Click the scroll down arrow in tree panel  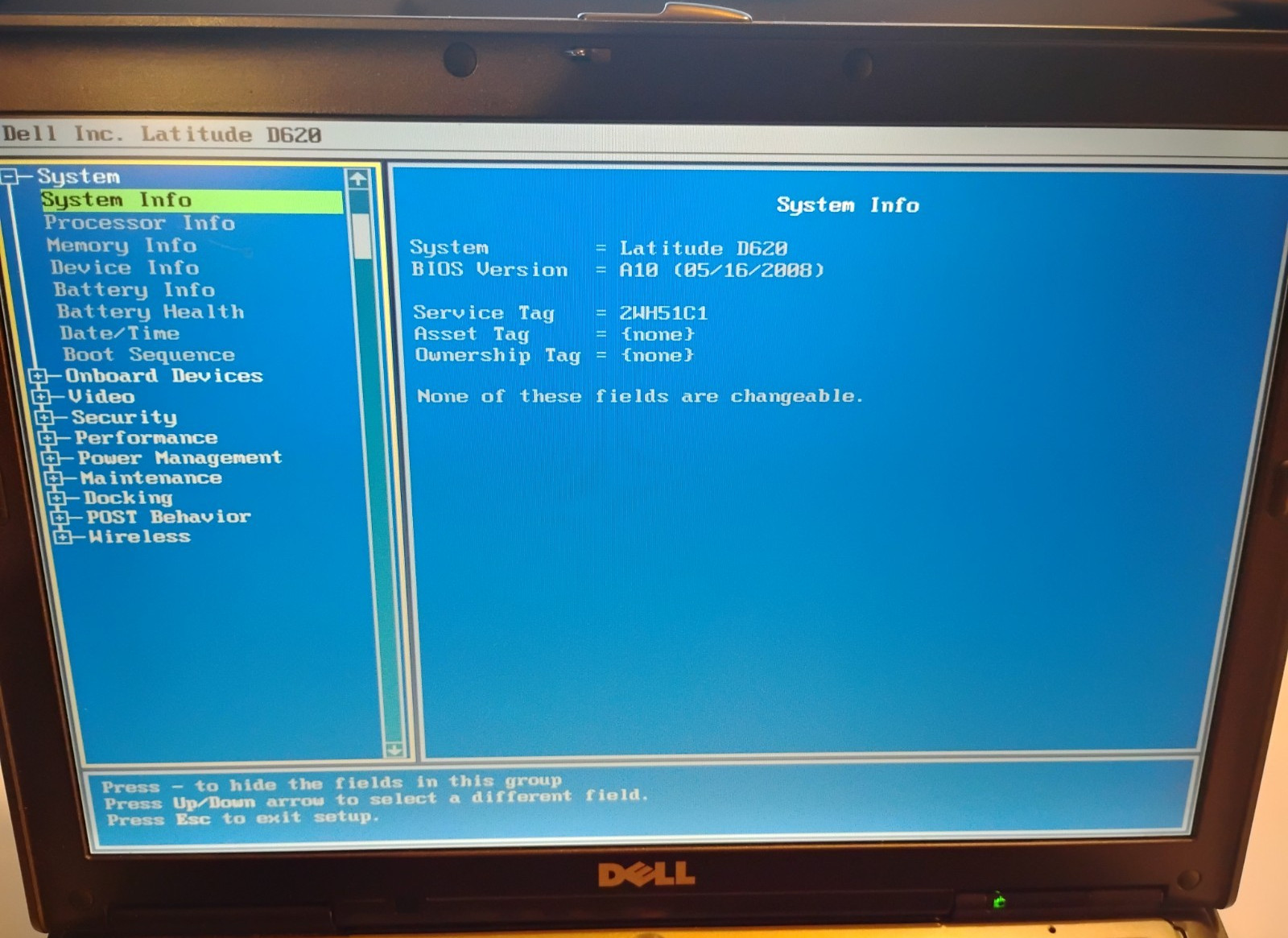click(394, 750)
